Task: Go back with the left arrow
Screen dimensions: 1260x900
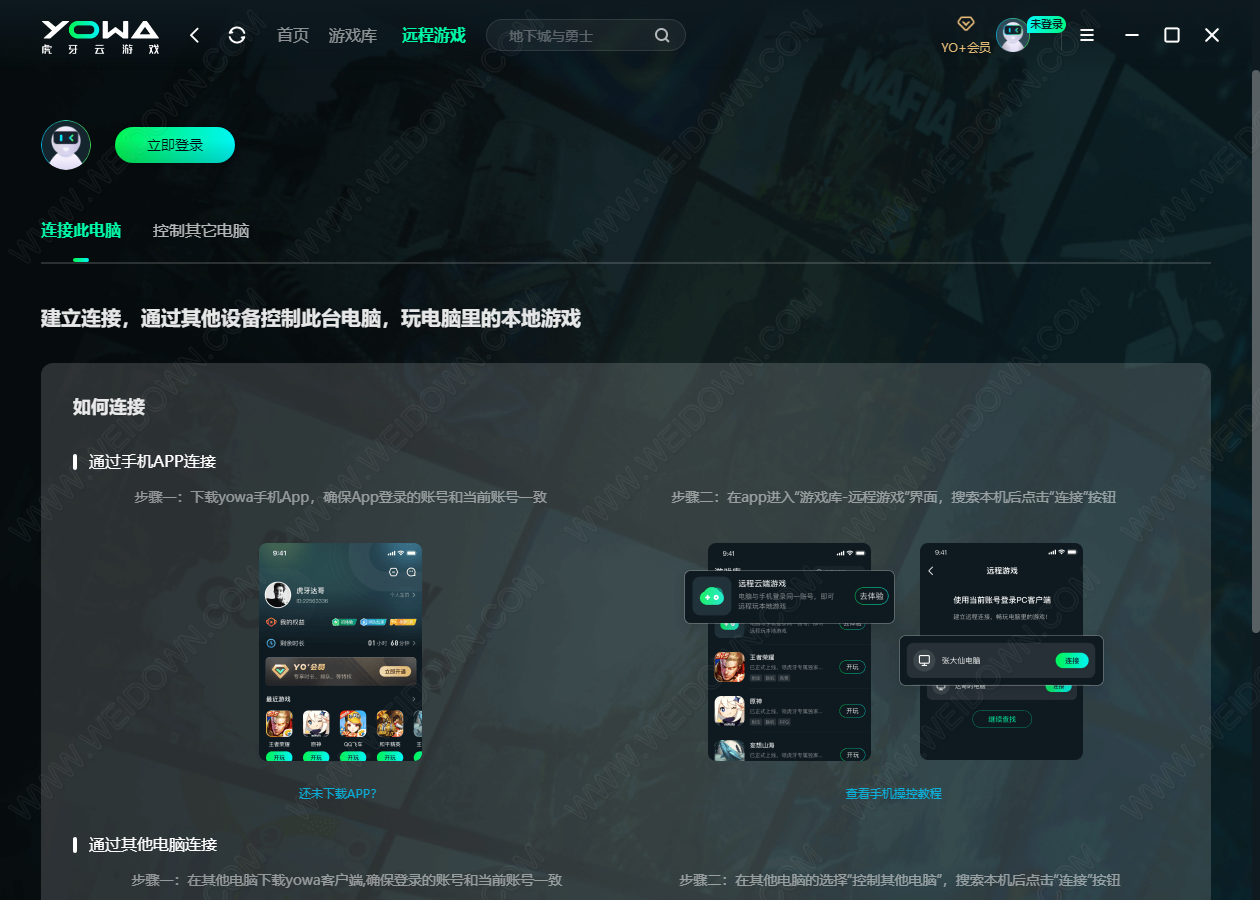Action: point(195,35)
